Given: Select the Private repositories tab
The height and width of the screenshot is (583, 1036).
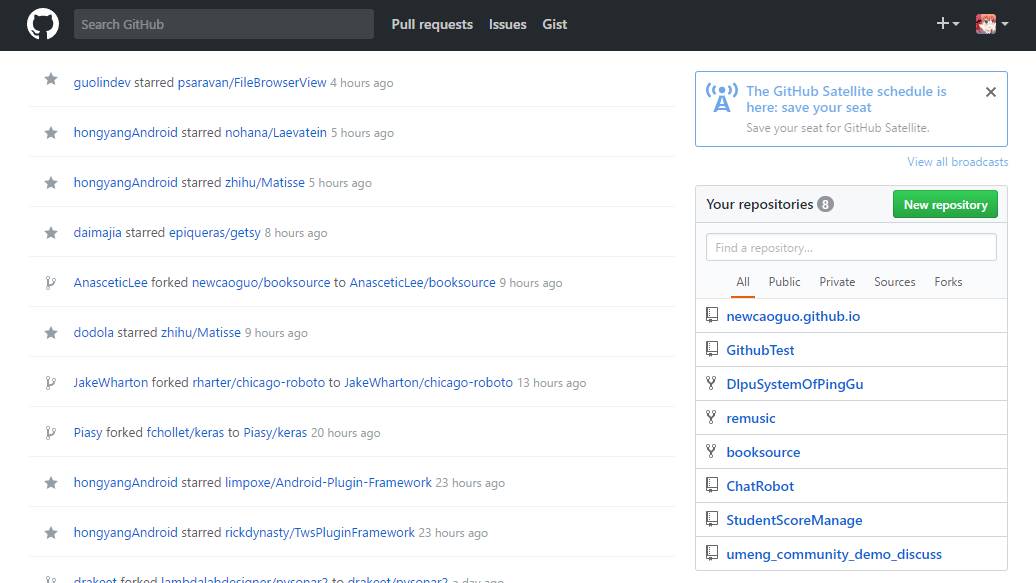Looking at the screenshot, I should tap(837, 282).
